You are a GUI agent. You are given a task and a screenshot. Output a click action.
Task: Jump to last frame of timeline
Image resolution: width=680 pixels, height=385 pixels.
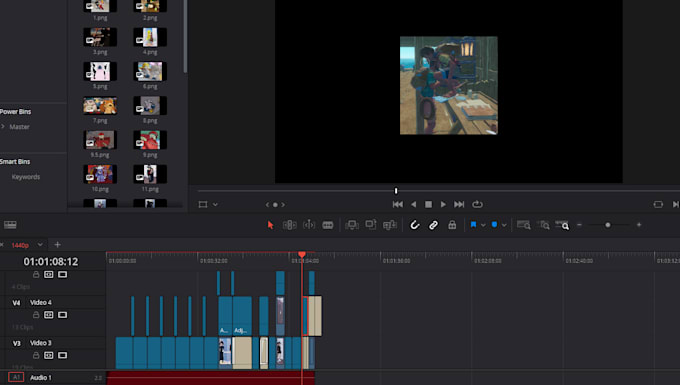(459, 204)
